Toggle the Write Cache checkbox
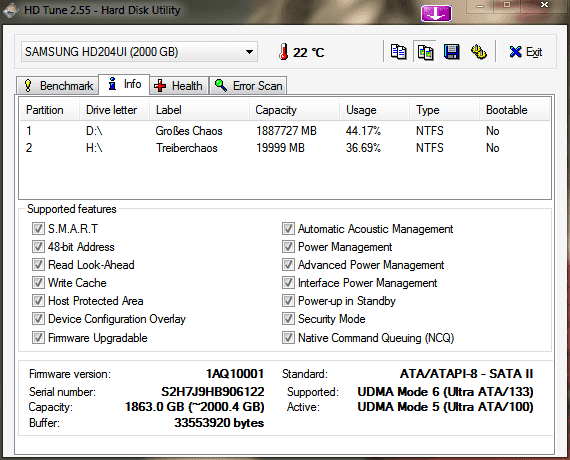 38,283
